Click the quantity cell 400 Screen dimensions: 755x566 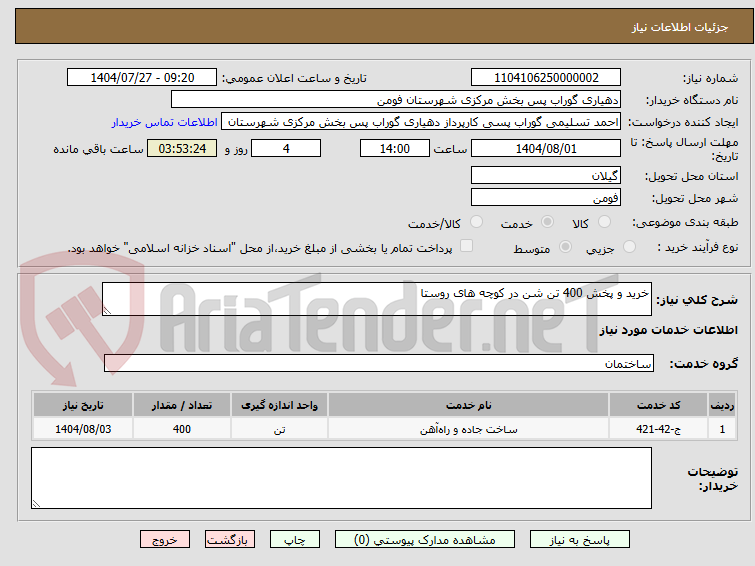(x=182, y=429)
